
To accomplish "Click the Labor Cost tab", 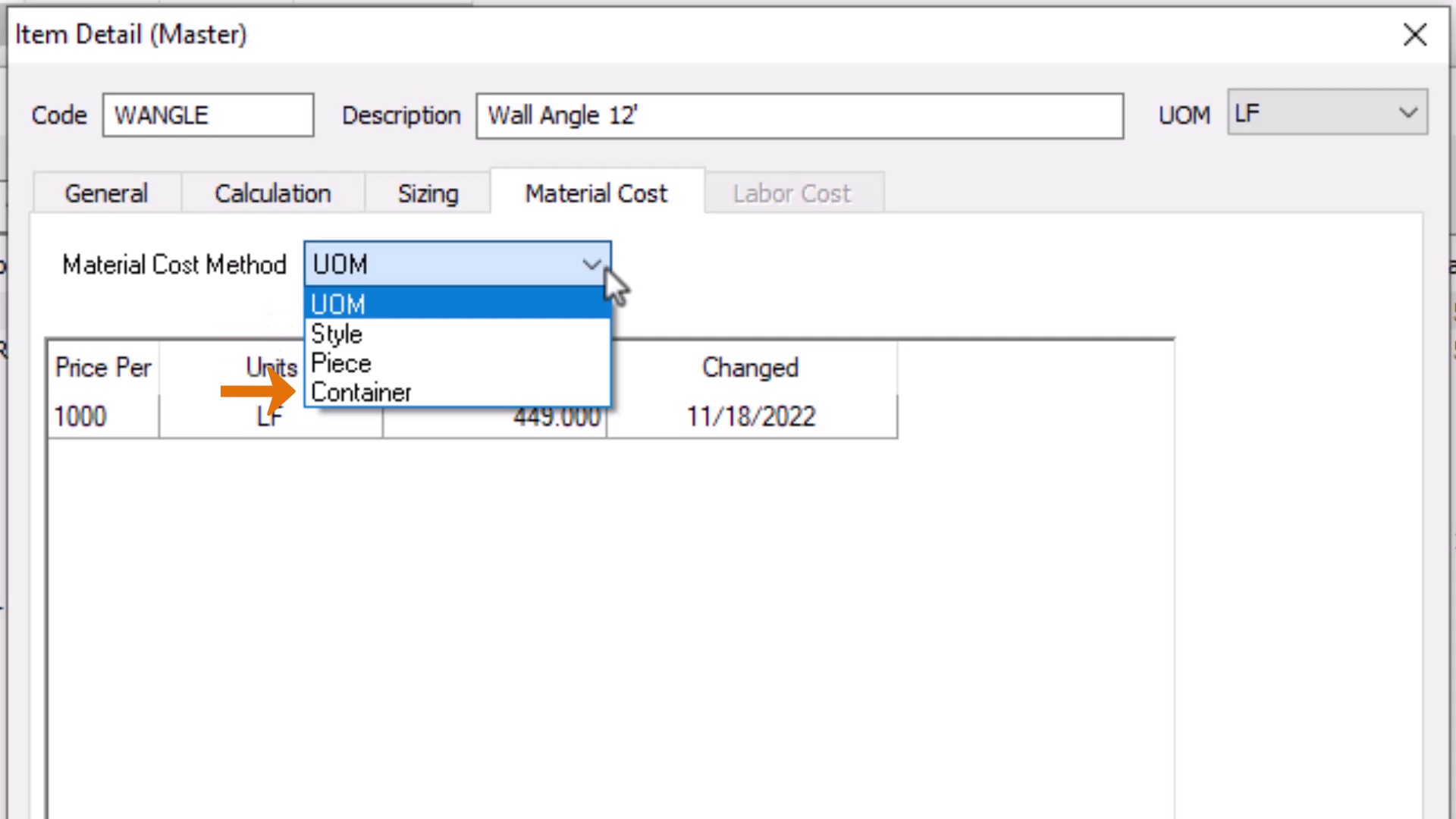I will 792,193.
